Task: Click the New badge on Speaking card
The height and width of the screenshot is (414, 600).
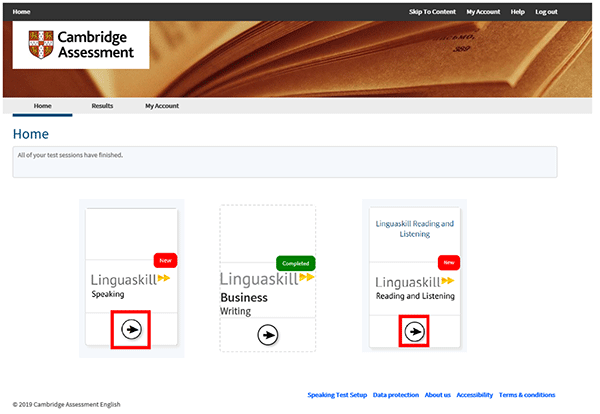Action: pos(165,260)
